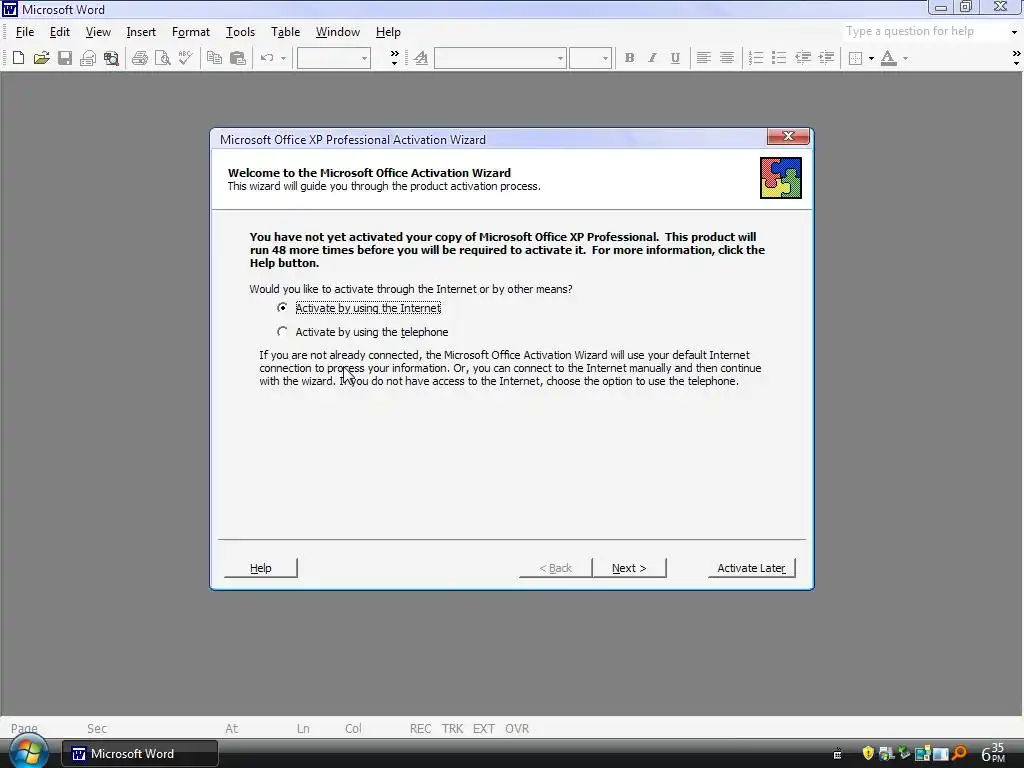The height and width of the screenshot is (768, 1024).
Task: Open the Font name combo box
Action: coord(500,58)
